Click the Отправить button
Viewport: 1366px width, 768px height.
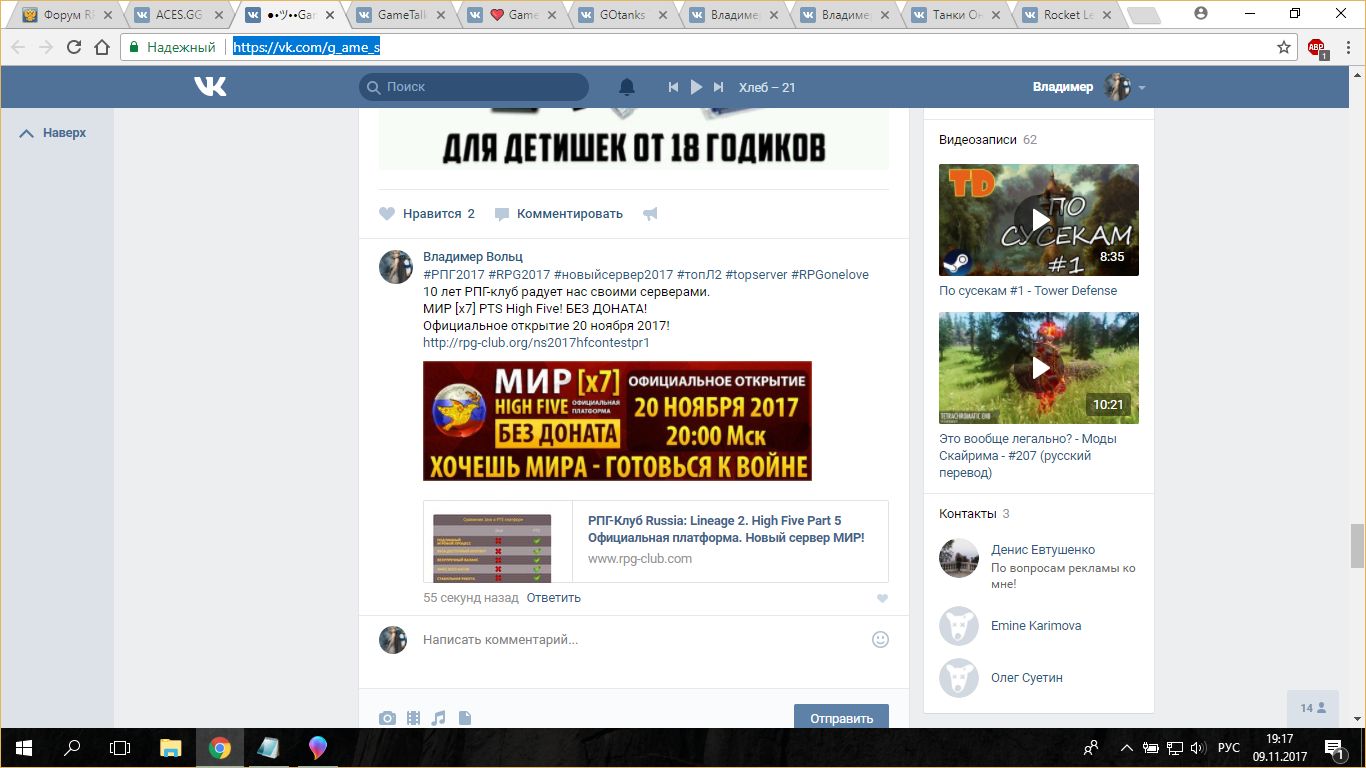click(841, 717)
